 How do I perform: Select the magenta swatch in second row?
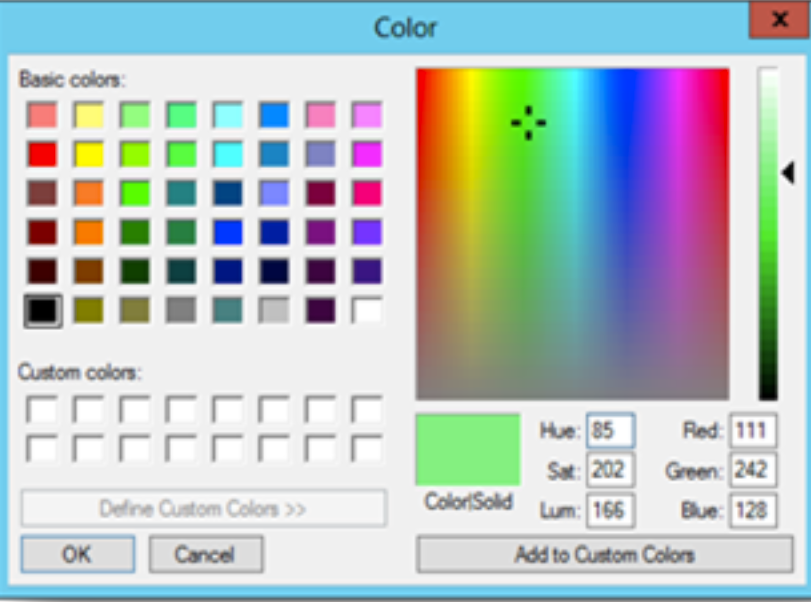click(367, 154)
